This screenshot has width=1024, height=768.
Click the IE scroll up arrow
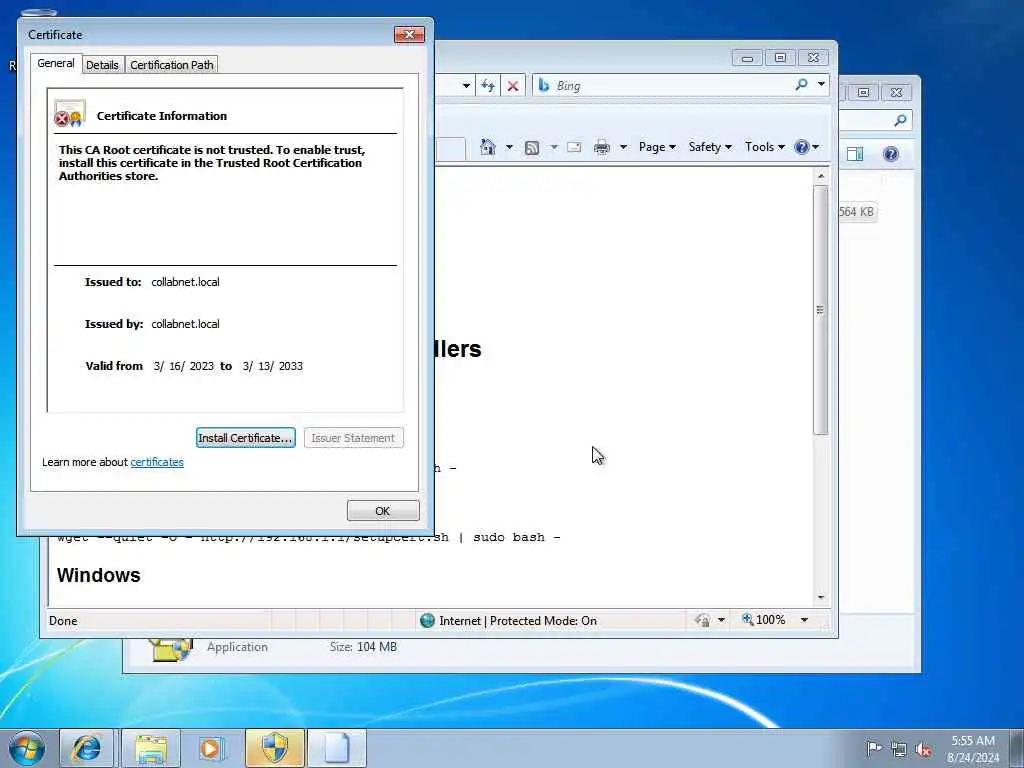point(821,176)
